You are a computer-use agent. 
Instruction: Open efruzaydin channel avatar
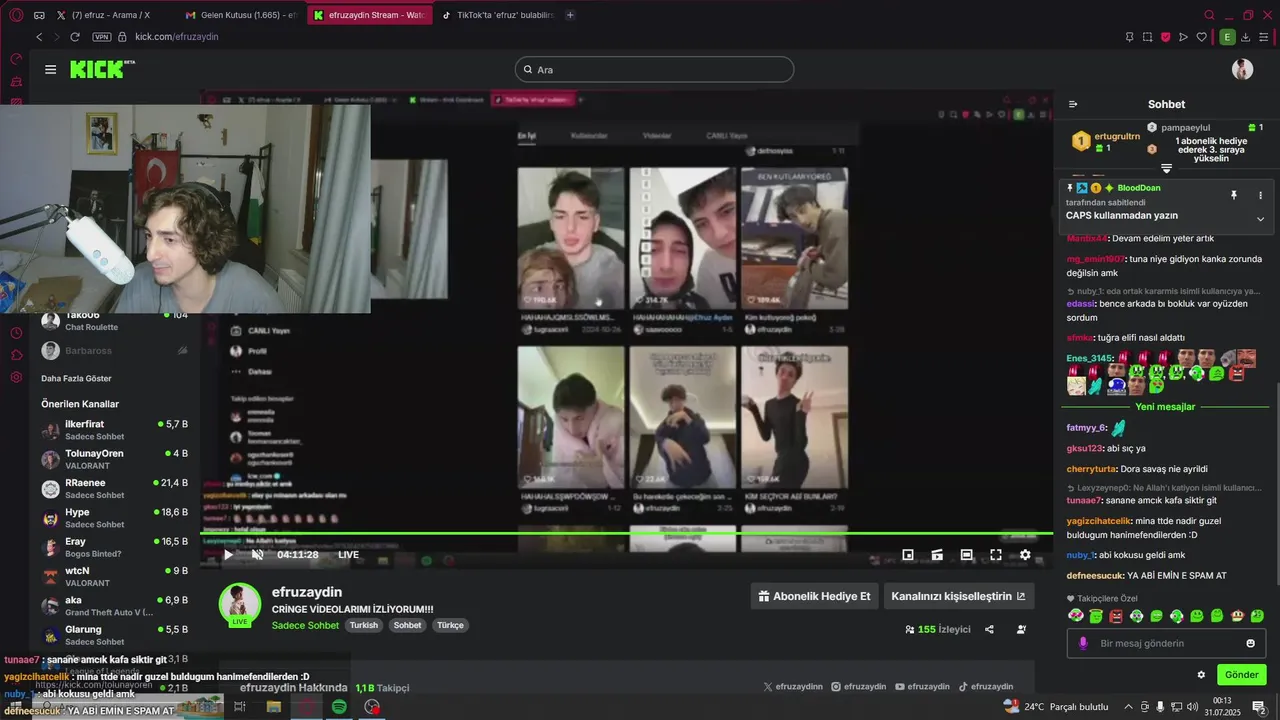pyautogui.click(x=240, y=603)
